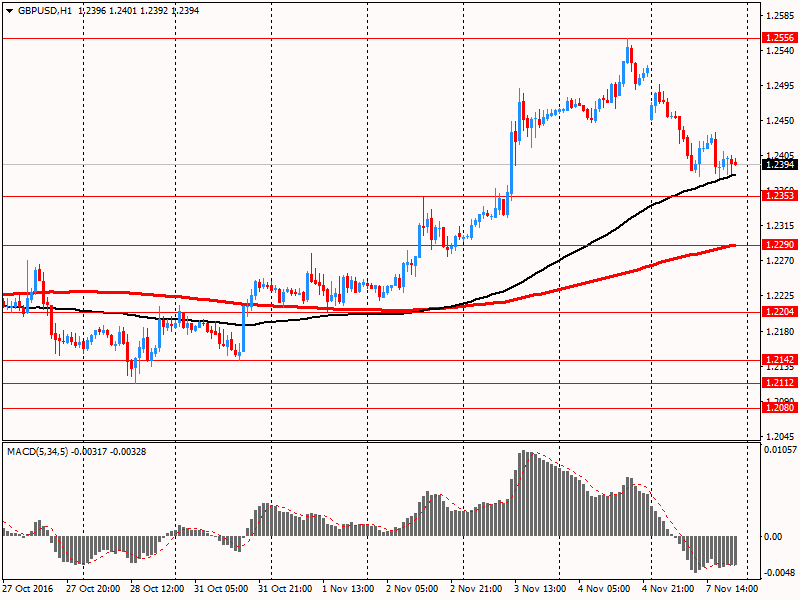Click the 1.2045 price scale value
This screenshot has height=600, width=800.
[x=781, y=437]
